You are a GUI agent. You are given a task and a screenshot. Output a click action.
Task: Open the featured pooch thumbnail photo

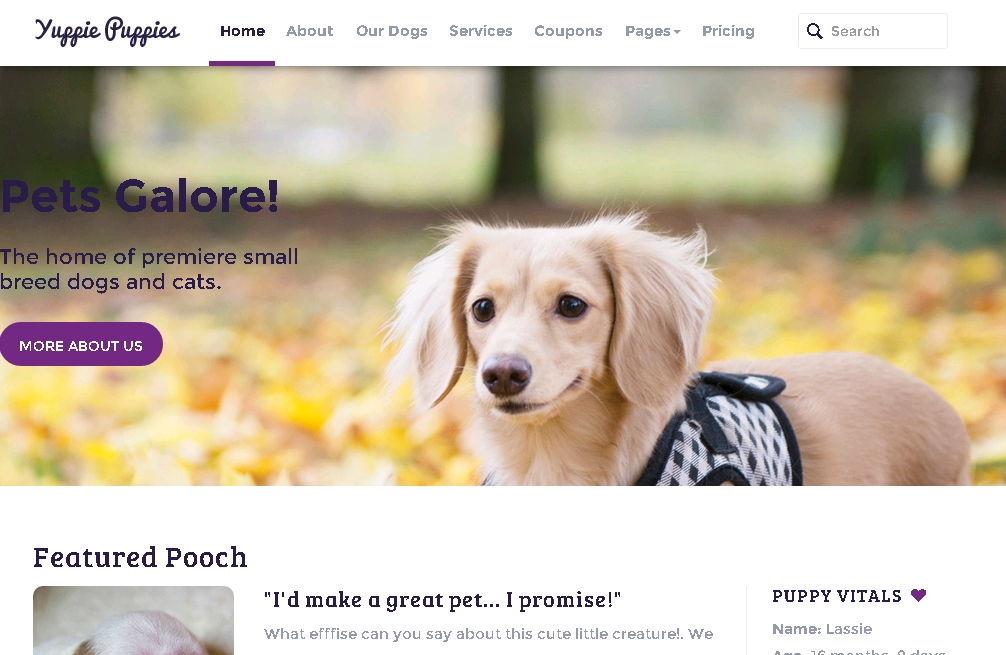[133, 620]
